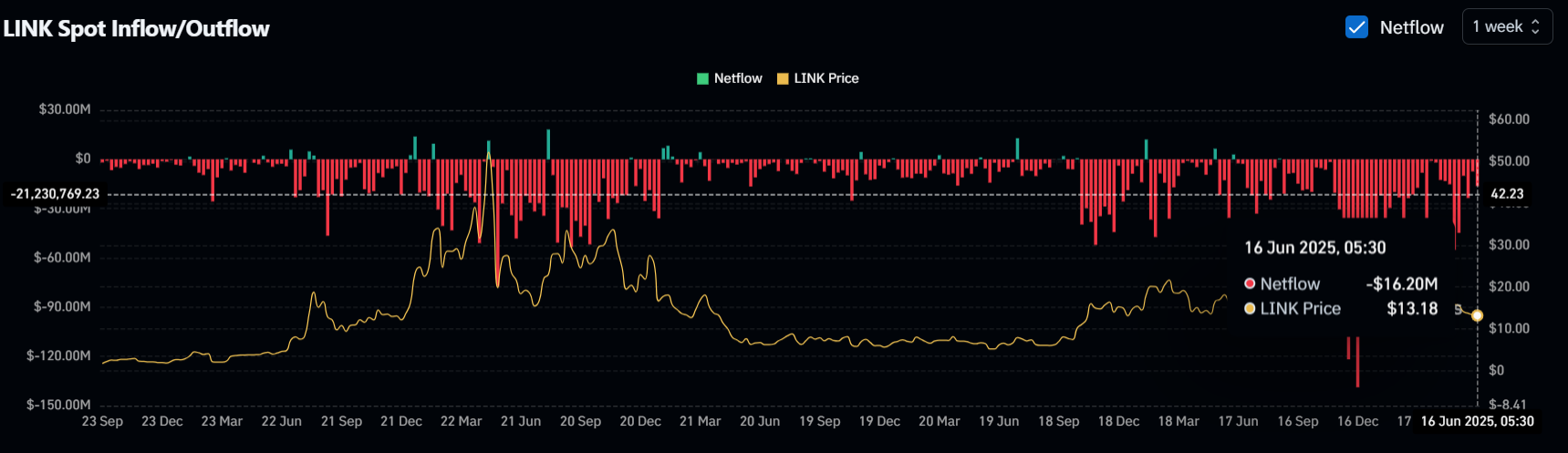Click the 16 Sep x-axis label
1568x453 pixels.
point(1297,421)
